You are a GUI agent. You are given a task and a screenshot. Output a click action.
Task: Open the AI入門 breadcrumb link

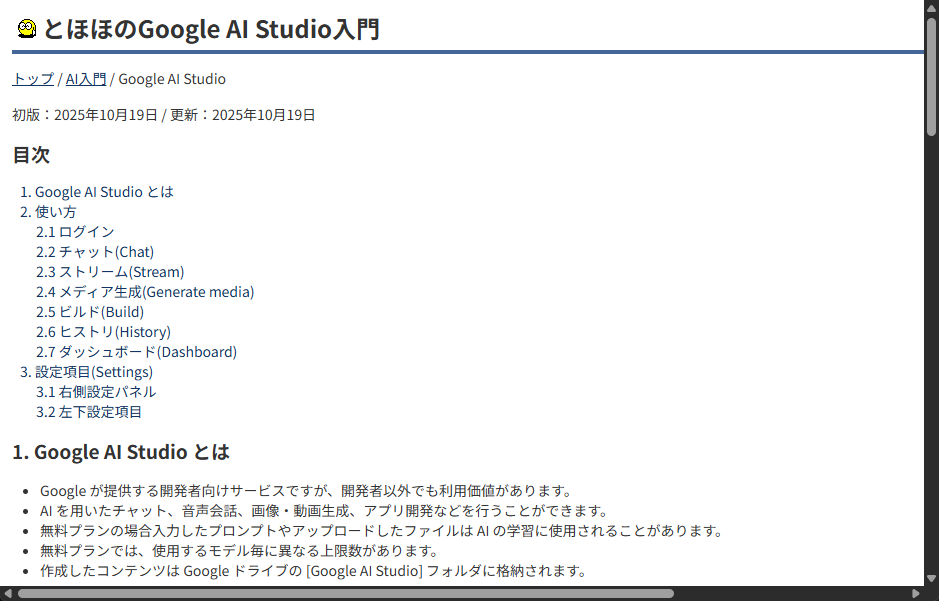coord(85,78)
